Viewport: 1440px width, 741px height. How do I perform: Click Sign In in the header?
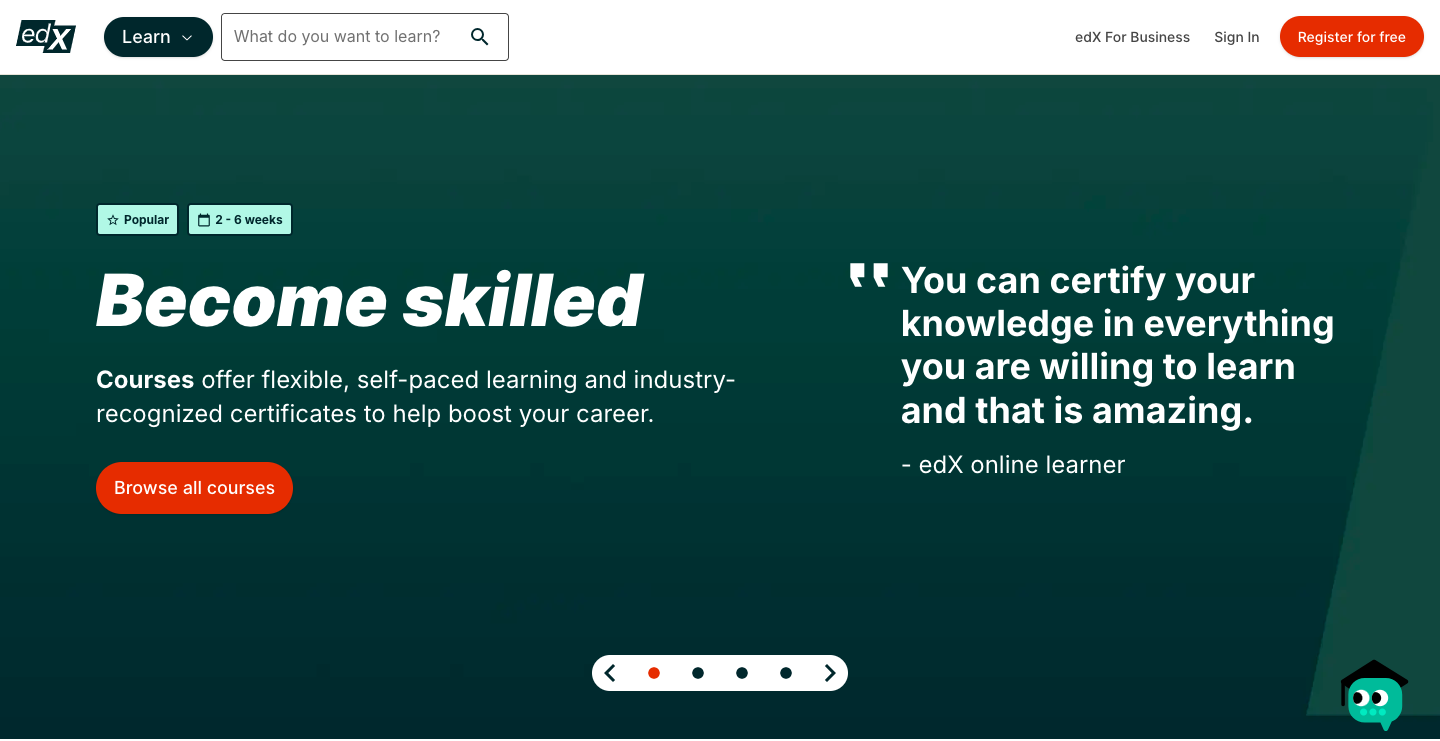coord(1237,37)
